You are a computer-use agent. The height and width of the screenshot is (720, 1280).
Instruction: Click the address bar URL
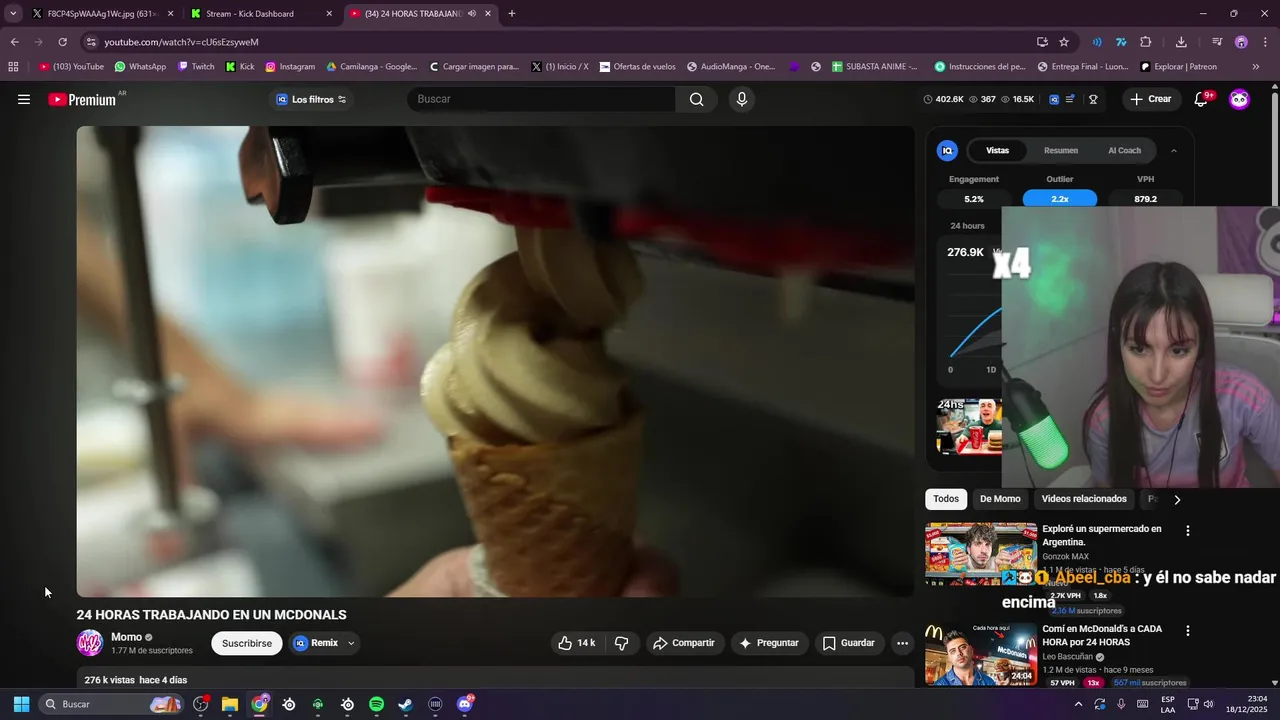click(181, 42)
